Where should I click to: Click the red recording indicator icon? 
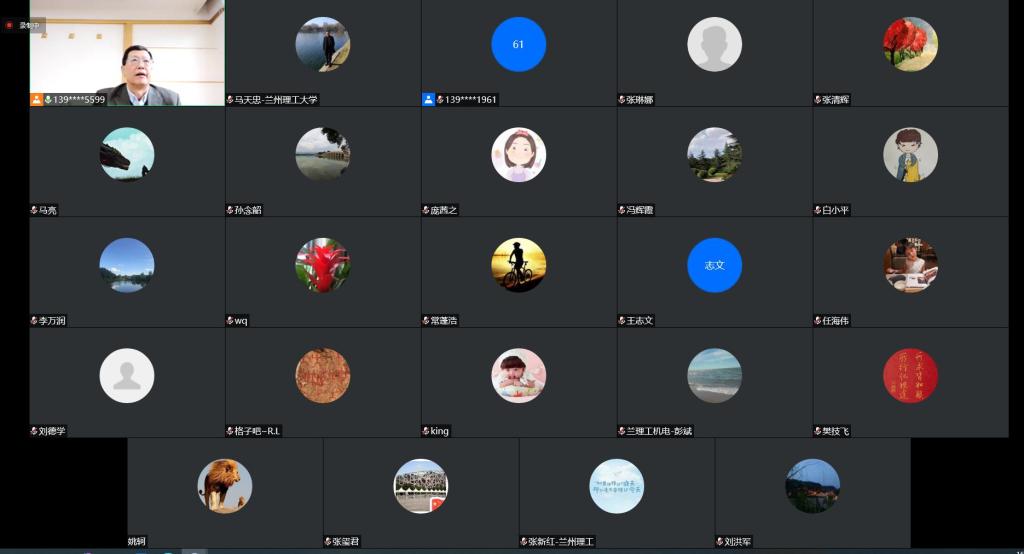pyautogui.click(x=9, y=25)
